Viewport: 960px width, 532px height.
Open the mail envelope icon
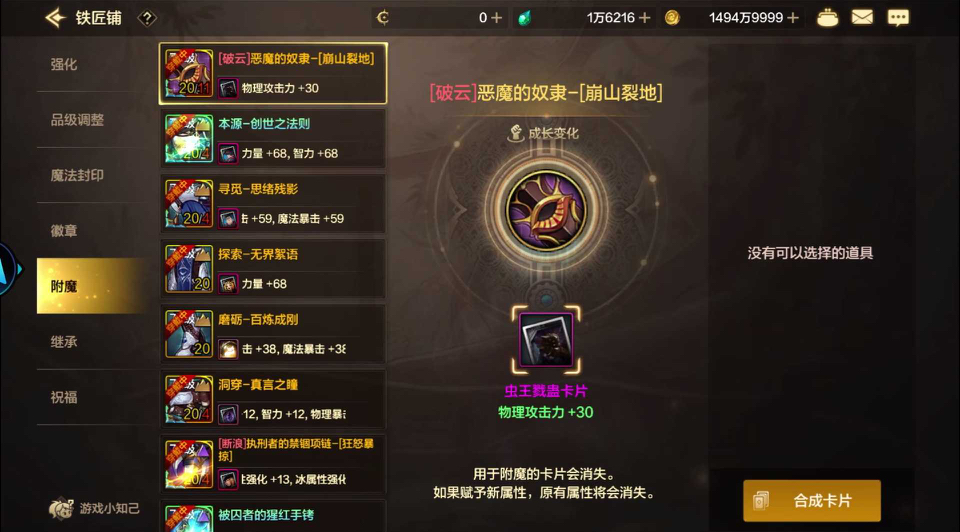[x=862, y=18]
